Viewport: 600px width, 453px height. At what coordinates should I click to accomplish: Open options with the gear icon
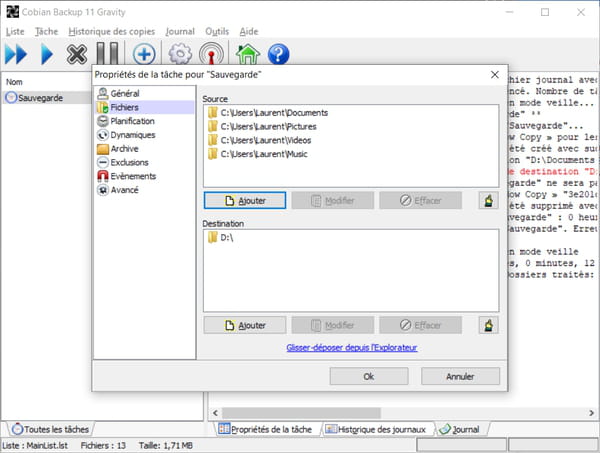[x=180, y=54]
